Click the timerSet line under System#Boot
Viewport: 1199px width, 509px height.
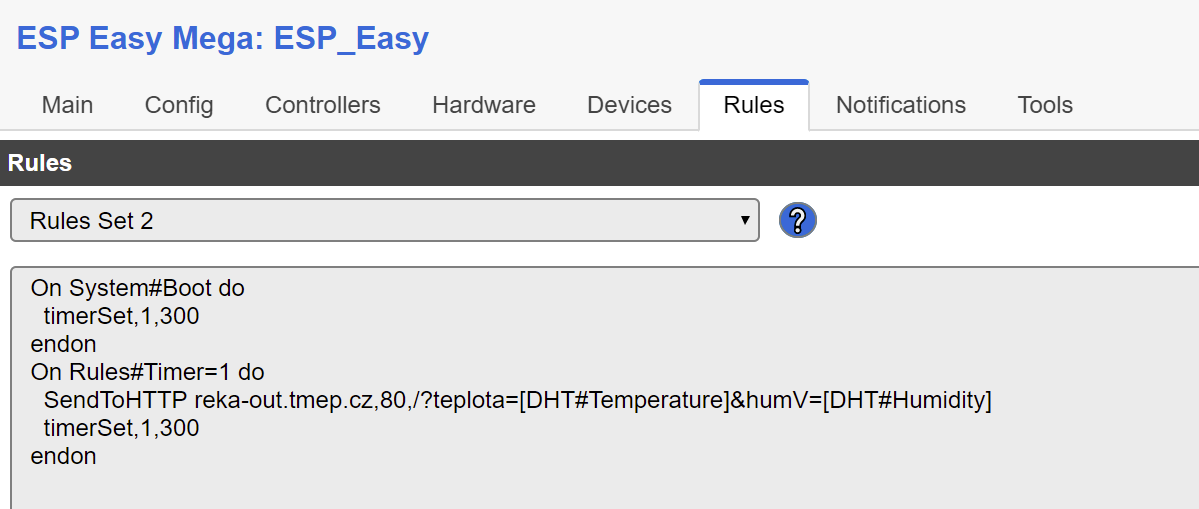121,316
